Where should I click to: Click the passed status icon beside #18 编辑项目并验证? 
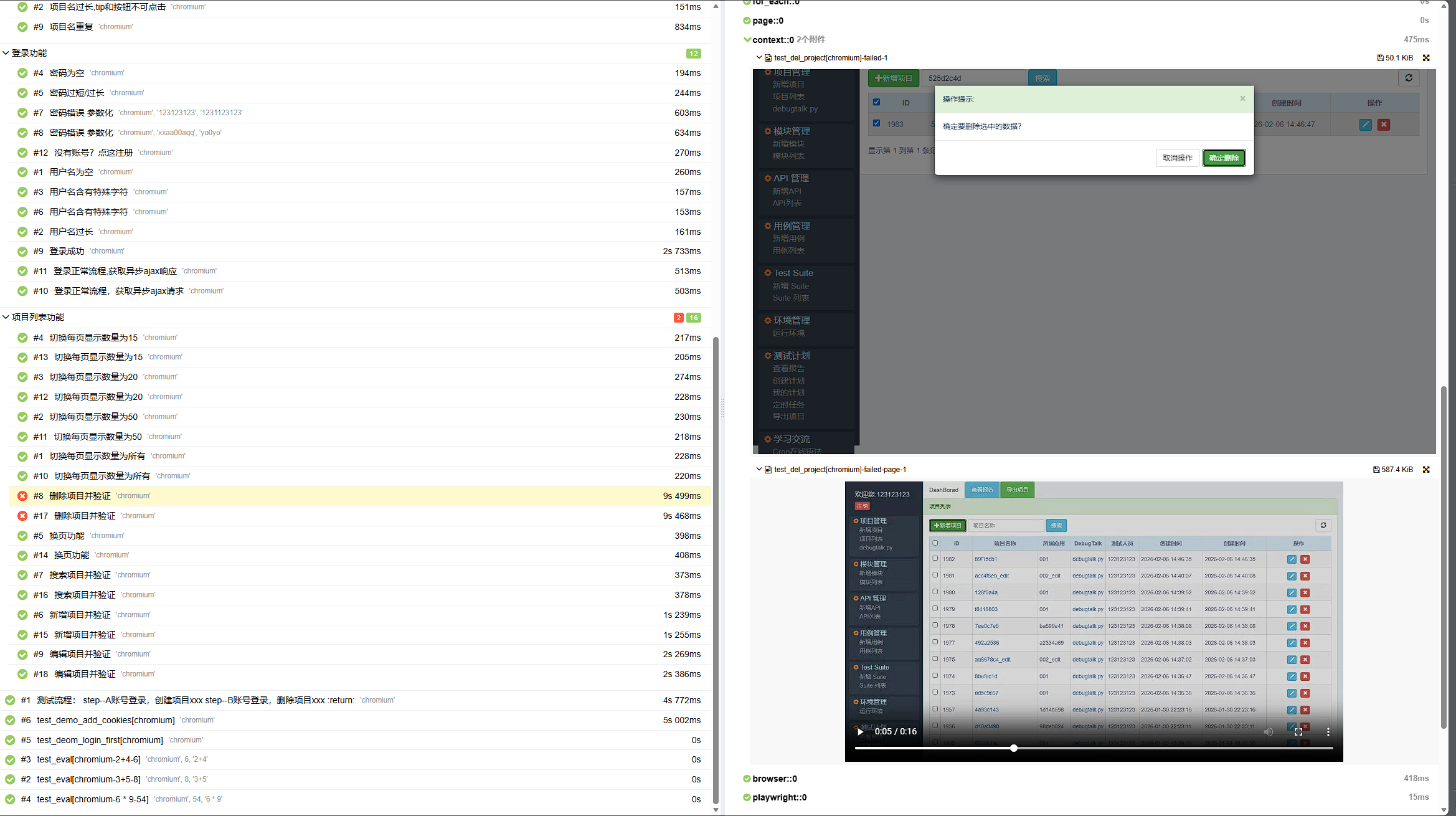click(22, 674)
